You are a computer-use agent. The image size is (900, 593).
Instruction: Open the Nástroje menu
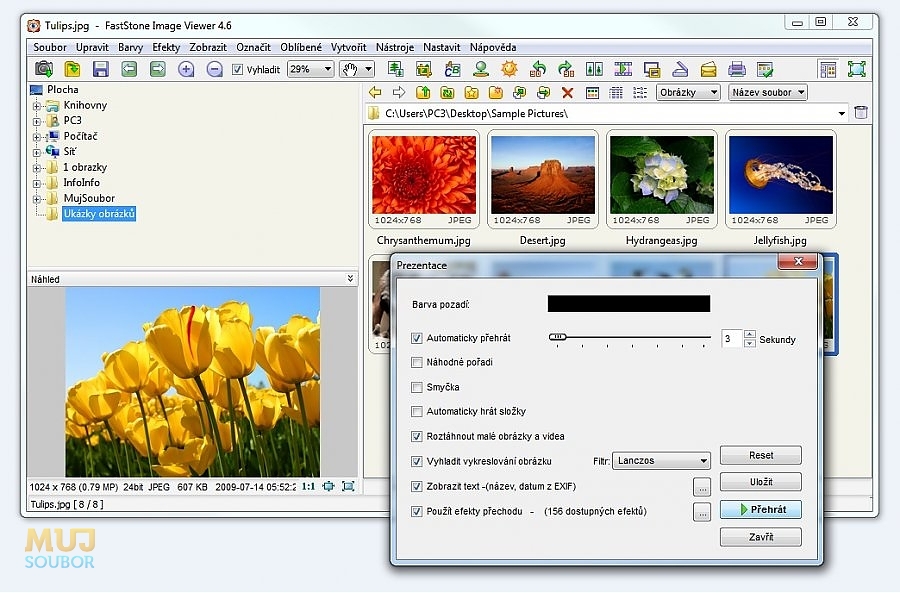395,47
